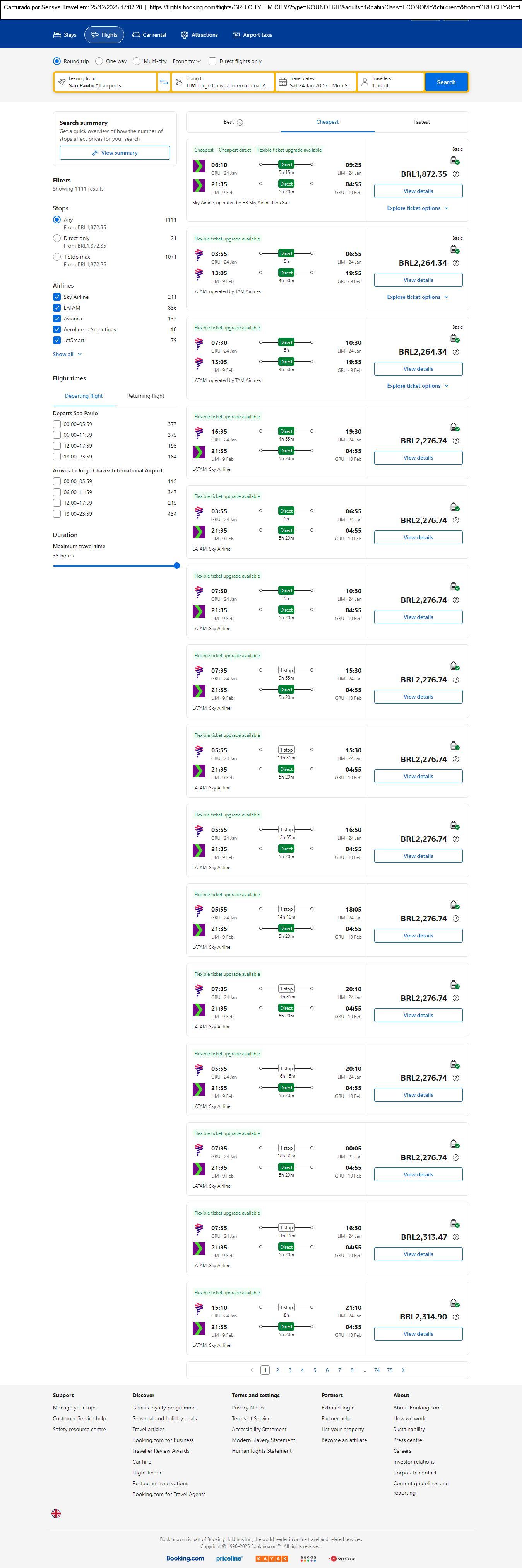Click the Airport taxis icon

[236, 35]
